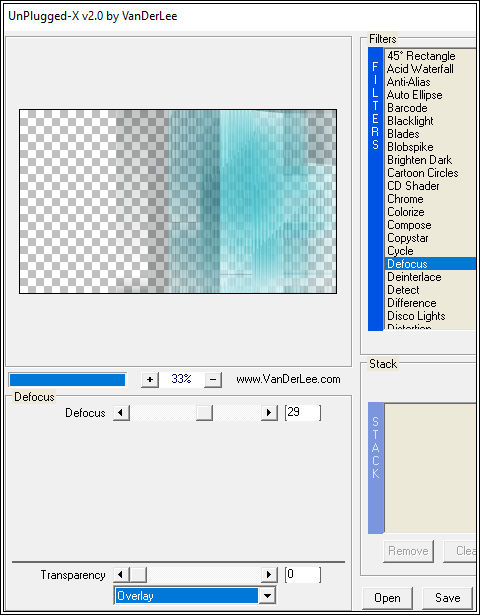This screenshot has height=615, width=480.
Task: Visit the www.VanDerLee.com link
Action: 288,379
